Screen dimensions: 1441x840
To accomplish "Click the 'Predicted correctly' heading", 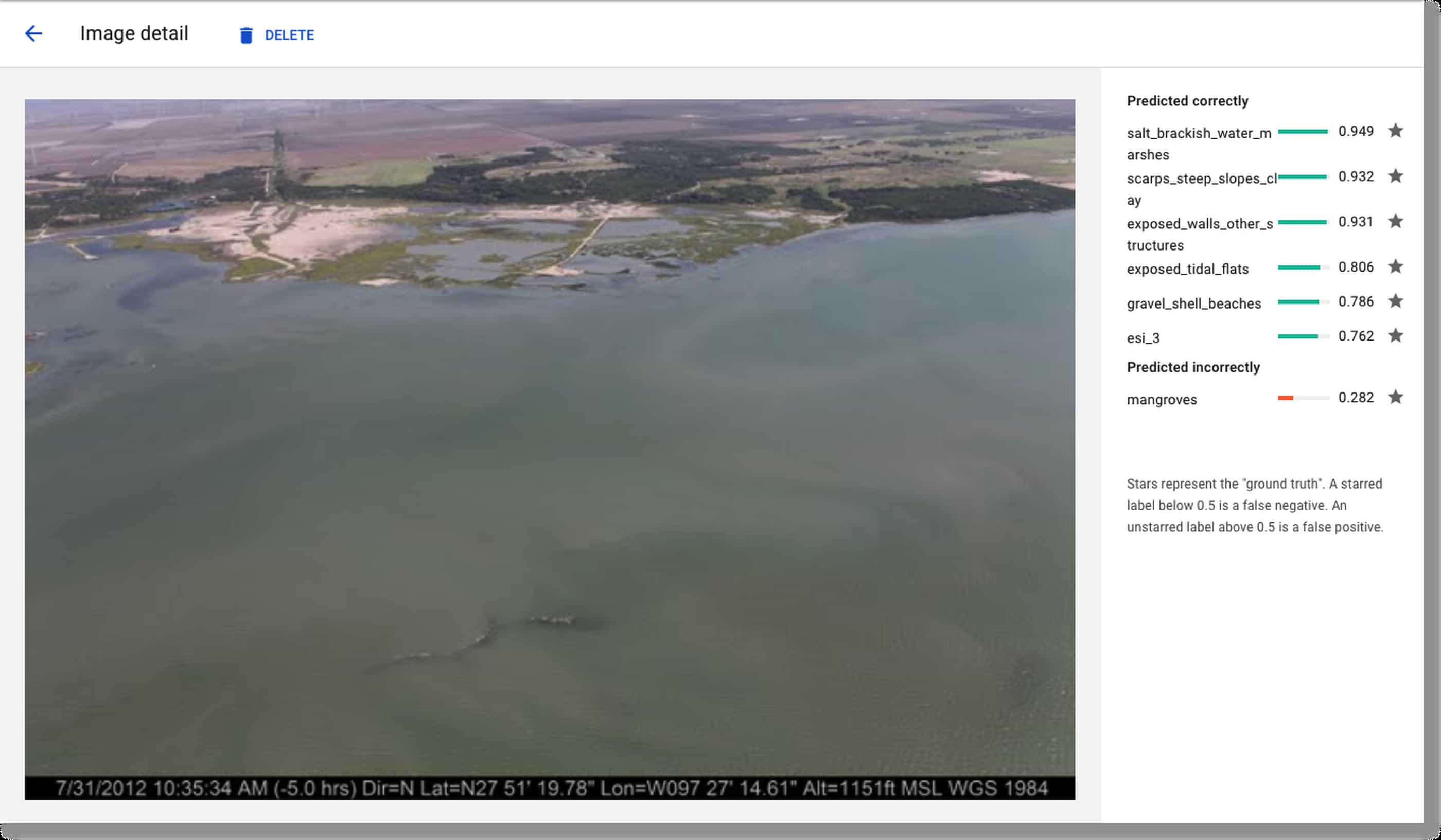I will coord(1187,101).
